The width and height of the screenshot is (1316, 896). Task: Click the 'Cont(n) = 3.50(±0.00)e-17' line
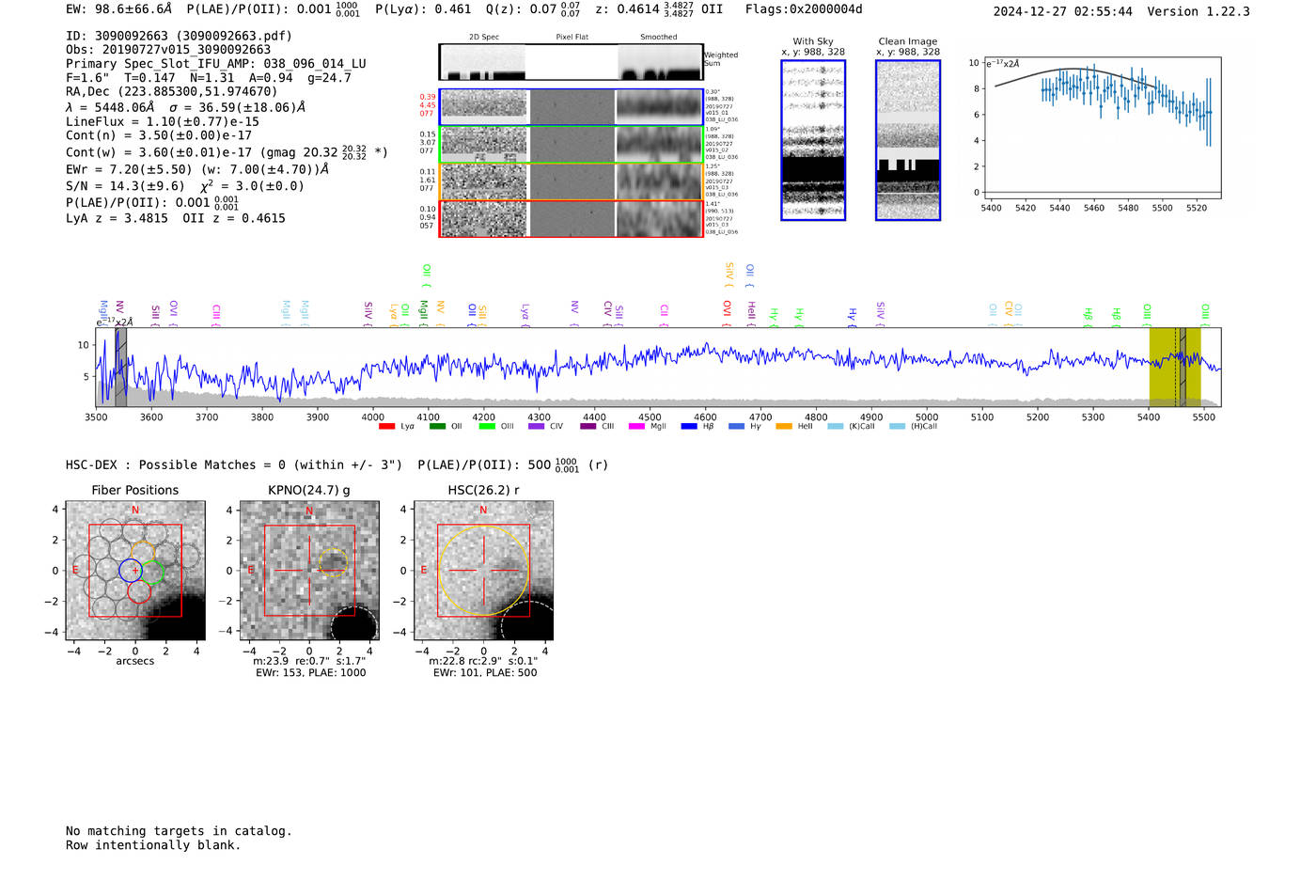tap(159, 135)
